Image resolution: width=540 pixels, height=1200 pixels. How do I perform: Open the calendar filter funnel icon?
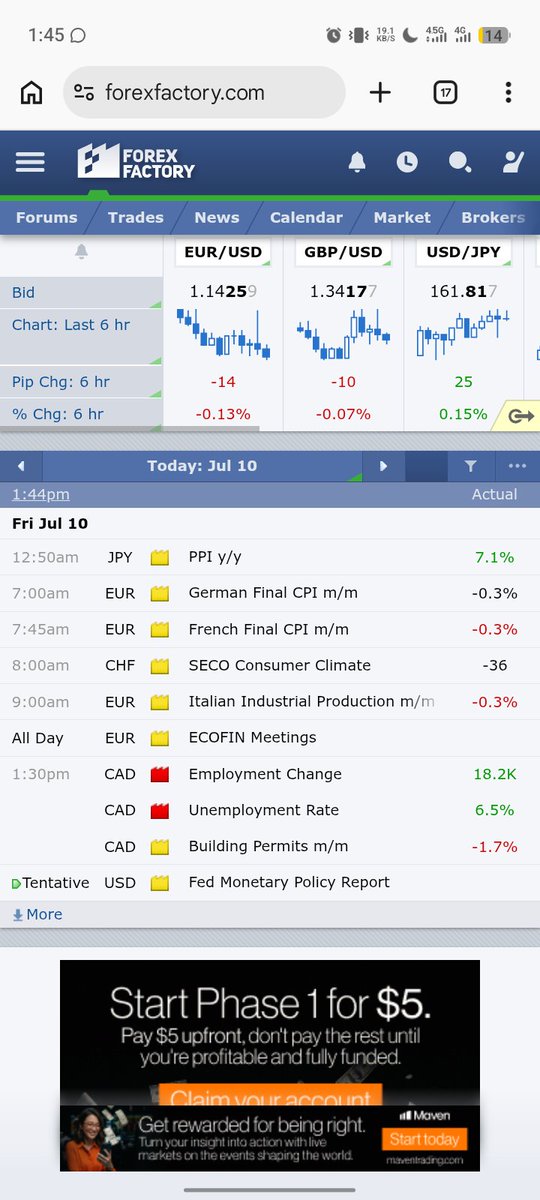tap(470, 466)
